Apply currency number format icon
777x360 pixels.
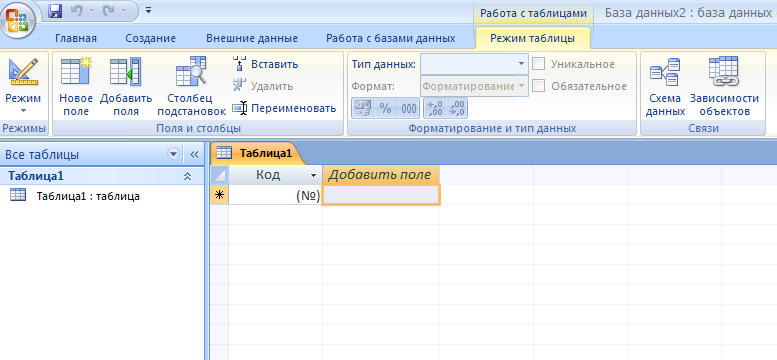pyautogui.click(x=363, y=108)
